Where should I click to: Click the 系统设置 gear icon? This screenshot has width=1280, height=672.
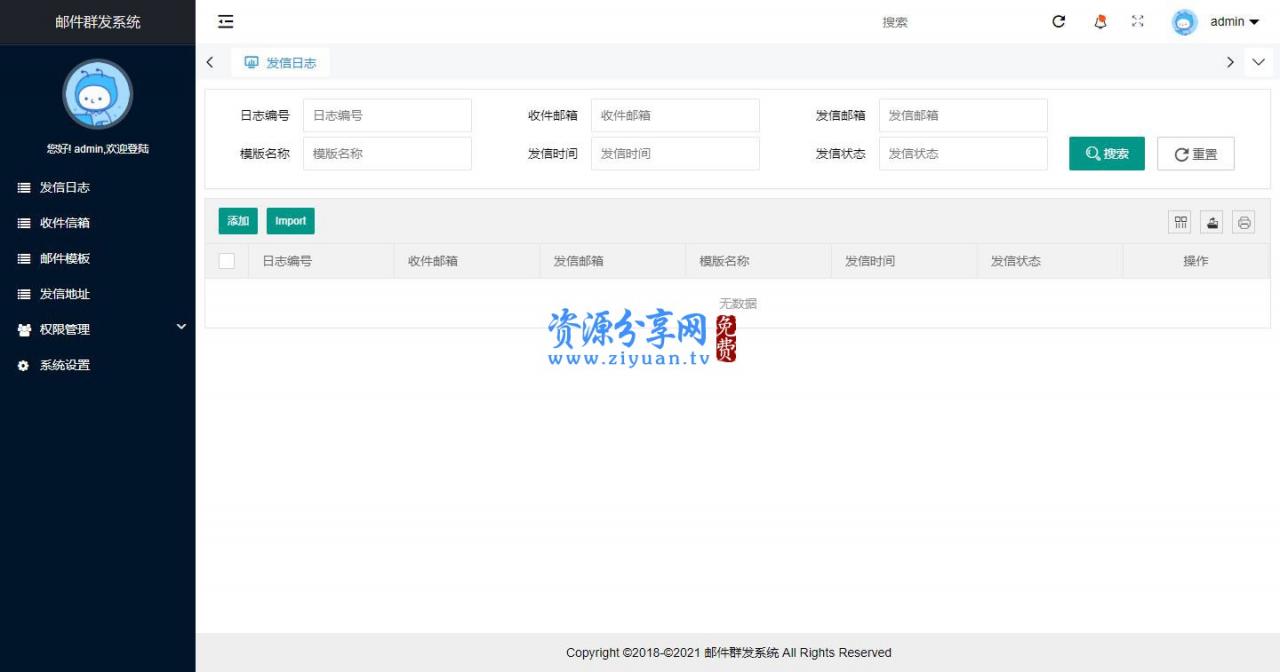pos(24,366)
